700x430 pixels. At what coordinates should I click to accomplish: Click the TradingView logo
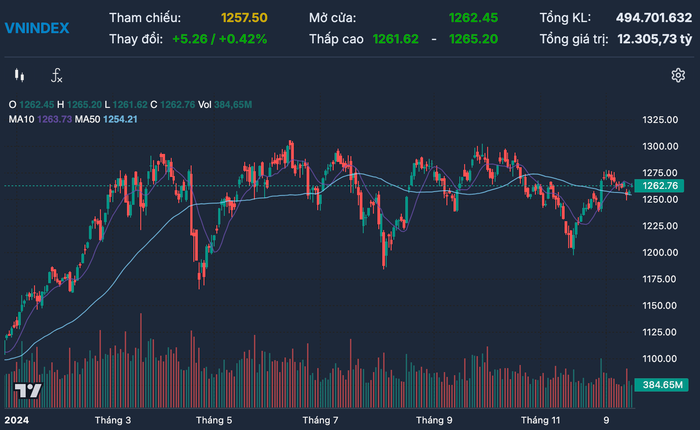pyautogui.click(x=28, y=391)
